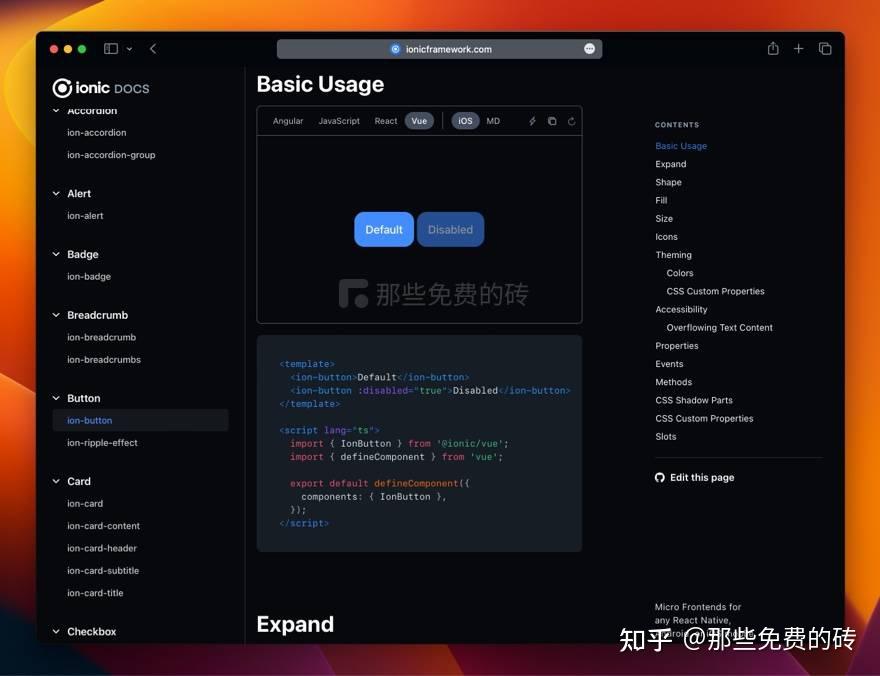This screenshot has width=880, height=676.
Task: Click the GitHub icon beside Edit this page
Action: point(659,477)
